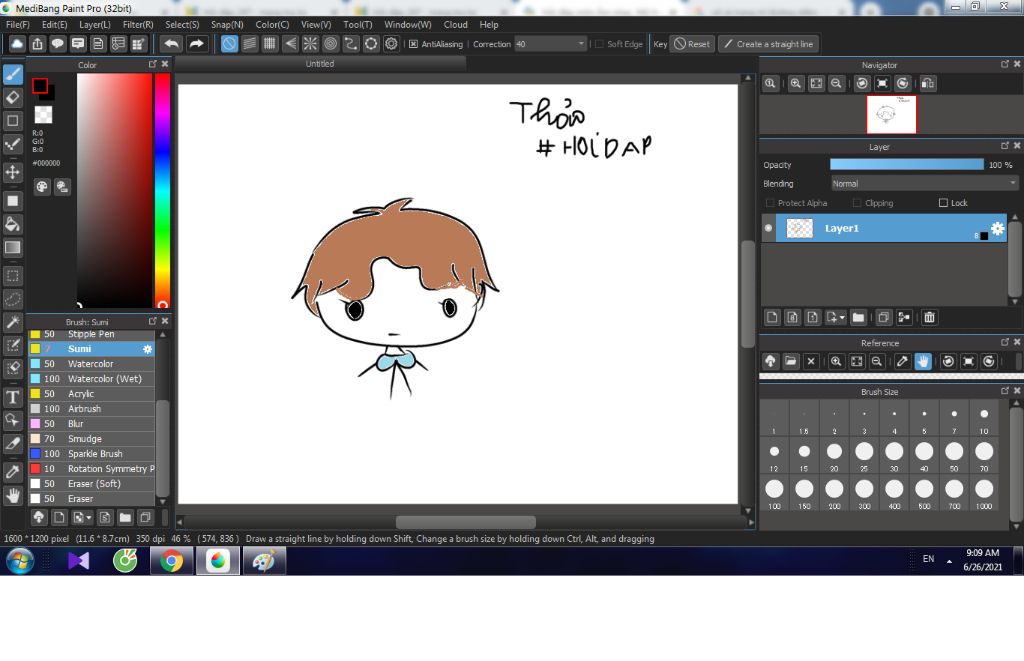Click the canvas horizontal scrollbar
This screenshot has width=1024, height=661.
[466, 522]
